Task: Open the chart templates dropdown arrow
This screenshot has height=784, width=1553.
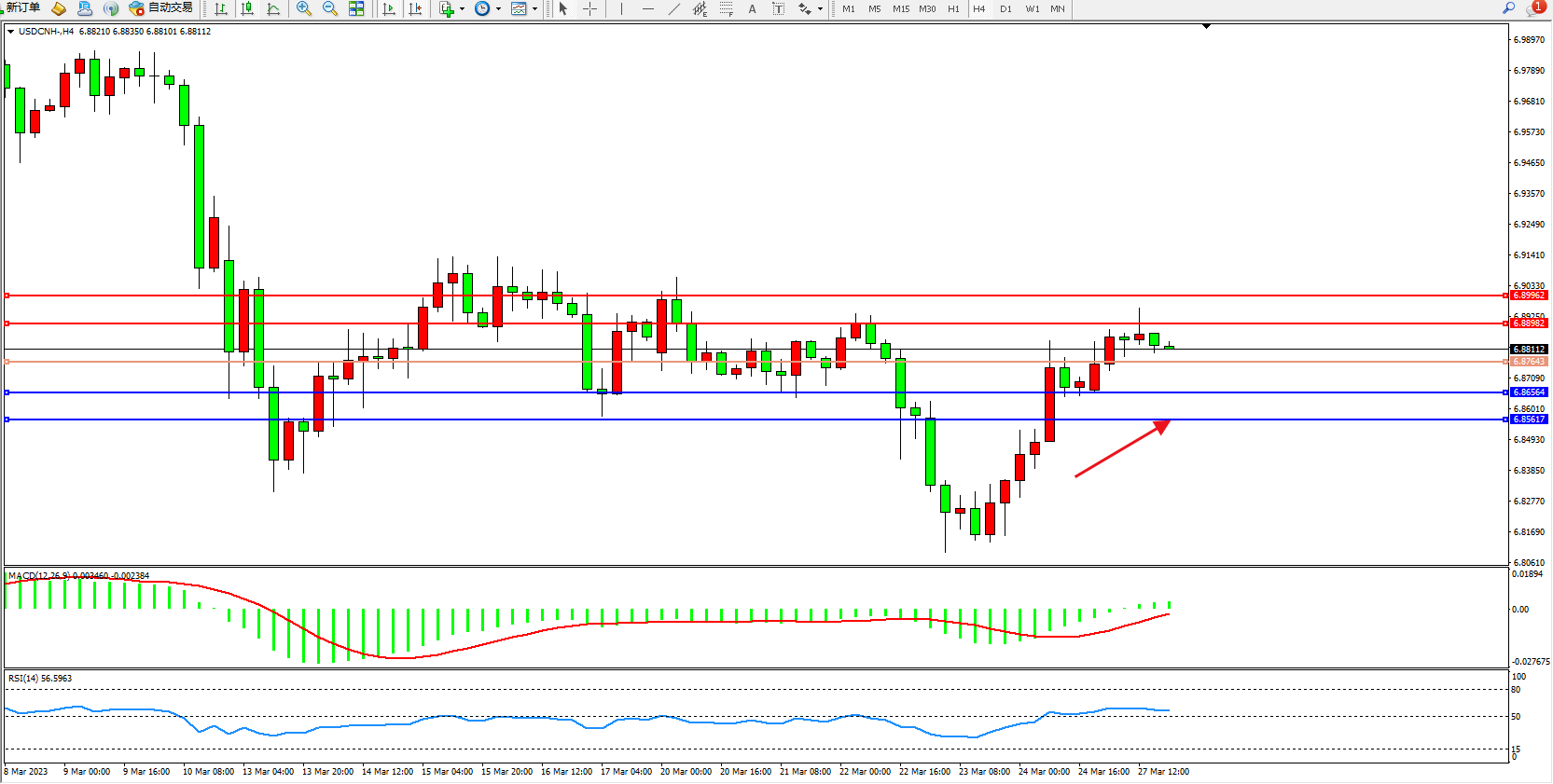Action: [534, 9]
